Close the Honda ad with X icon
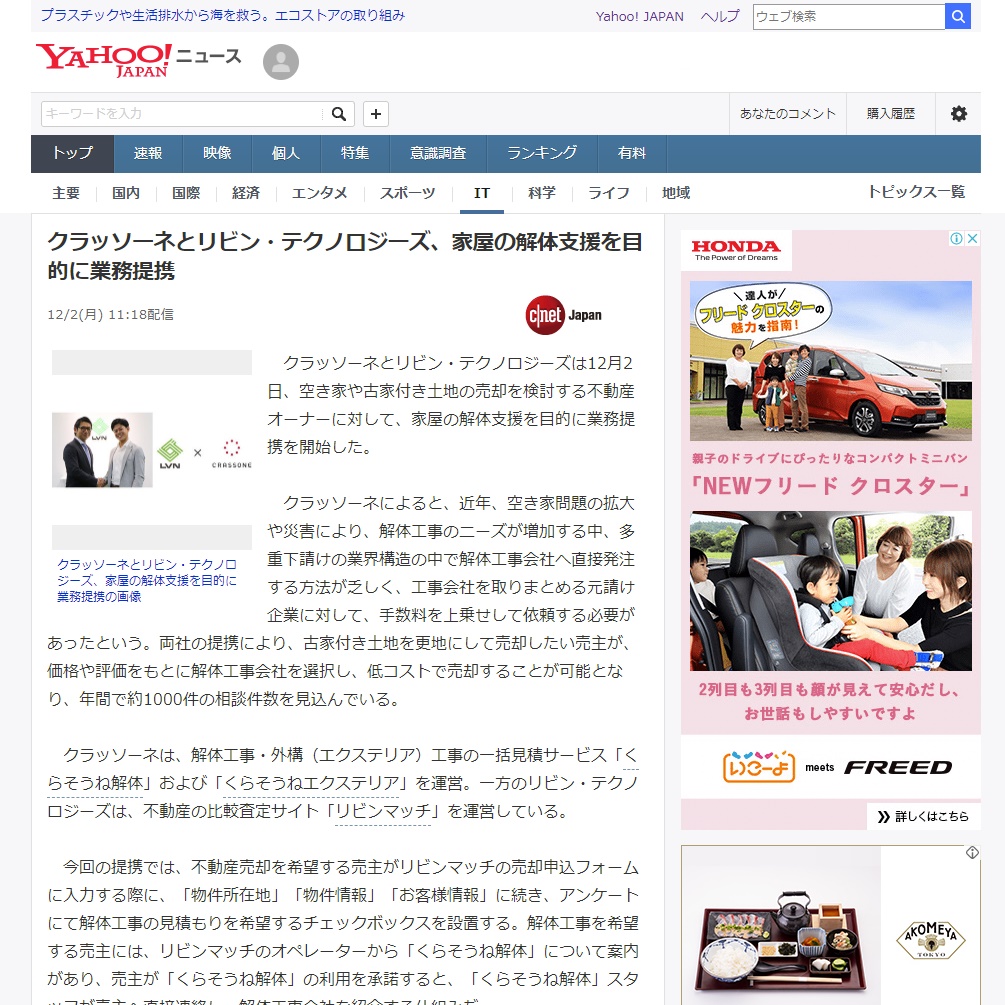This screenshot has width=1005, height=1005. [x=972, y=238]
